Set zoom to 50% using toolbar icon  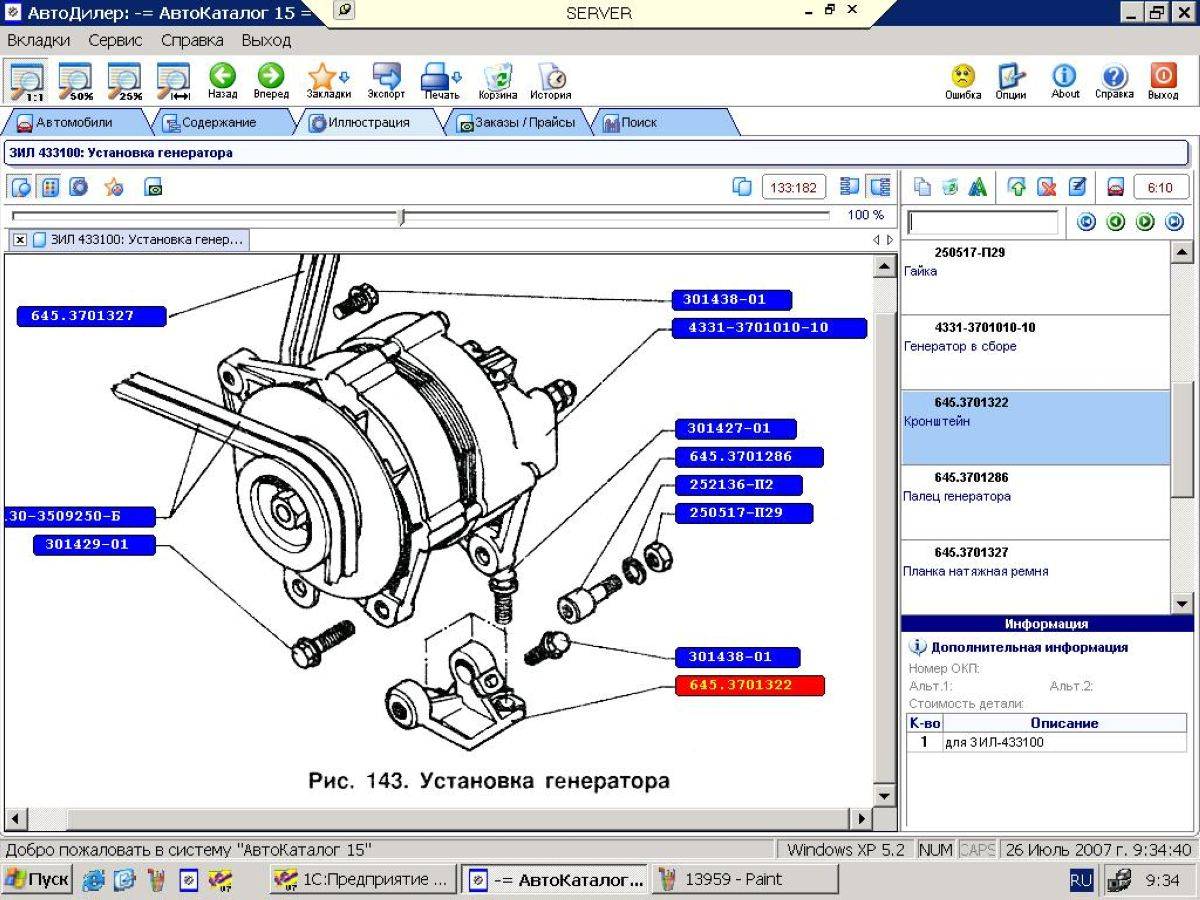[x=75, y=80]
